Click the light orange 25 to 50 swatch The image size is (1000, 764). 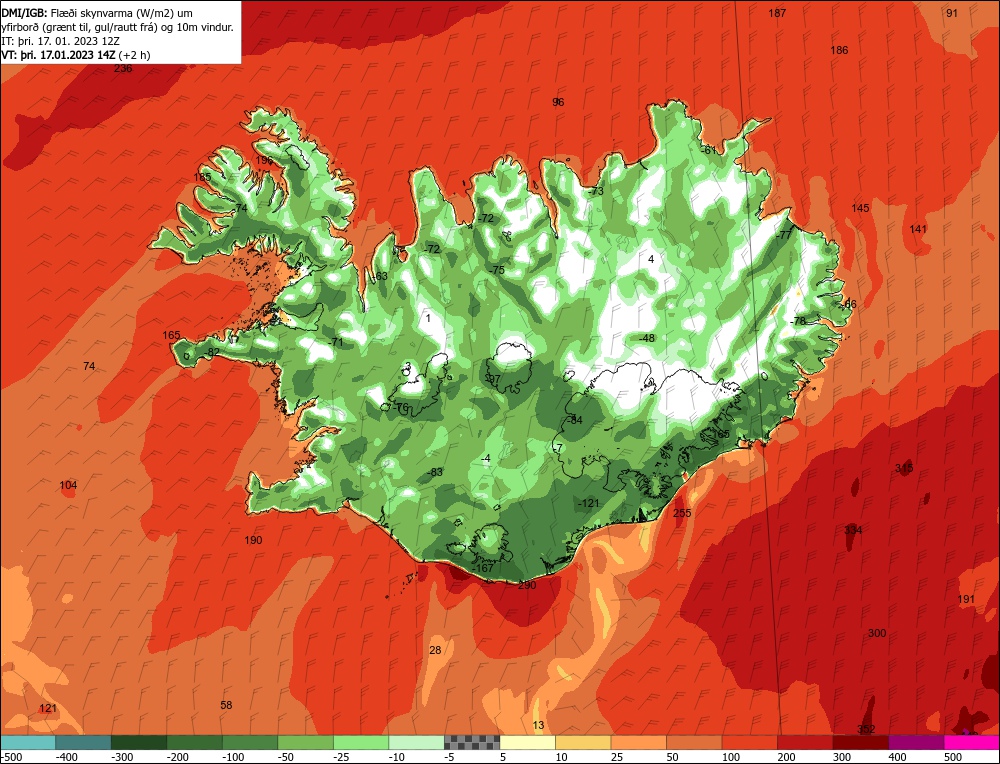click(x=638, y=742)
